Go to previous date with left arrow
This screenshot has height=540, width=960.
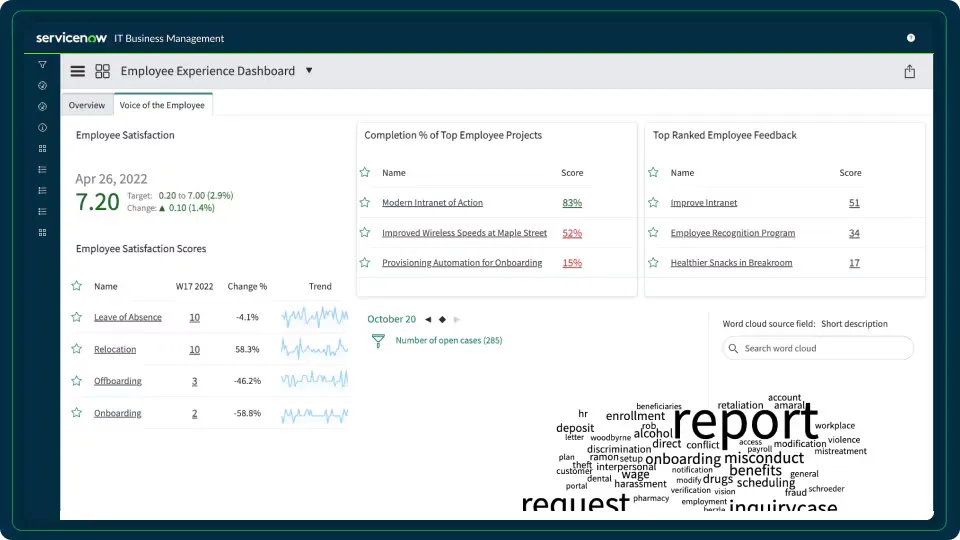[428, 319]
